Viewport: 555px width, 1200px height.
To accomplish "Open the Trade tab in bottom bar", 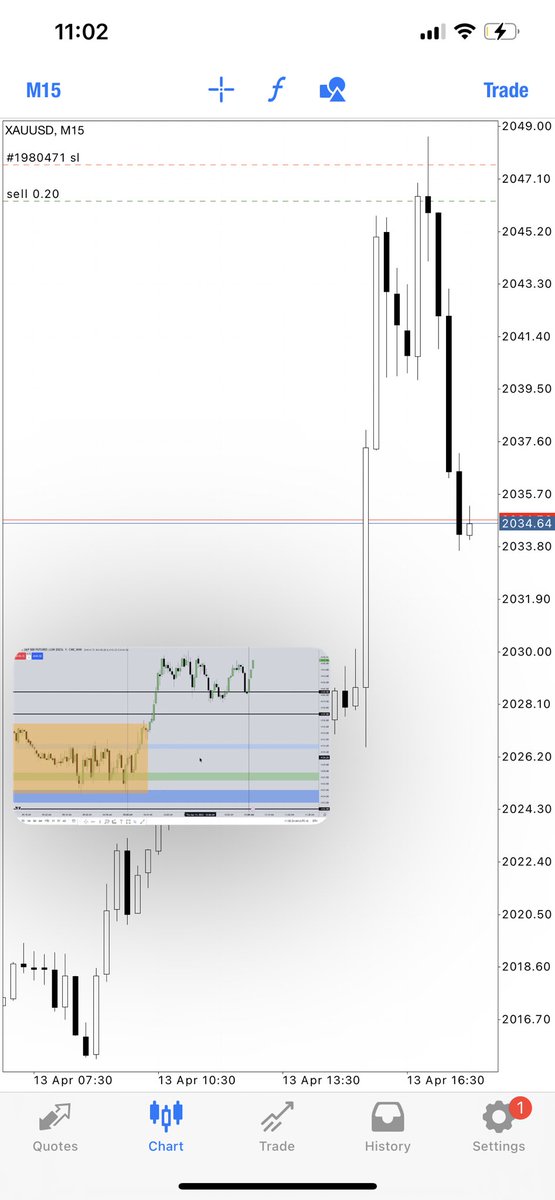I will [277, 1127].
